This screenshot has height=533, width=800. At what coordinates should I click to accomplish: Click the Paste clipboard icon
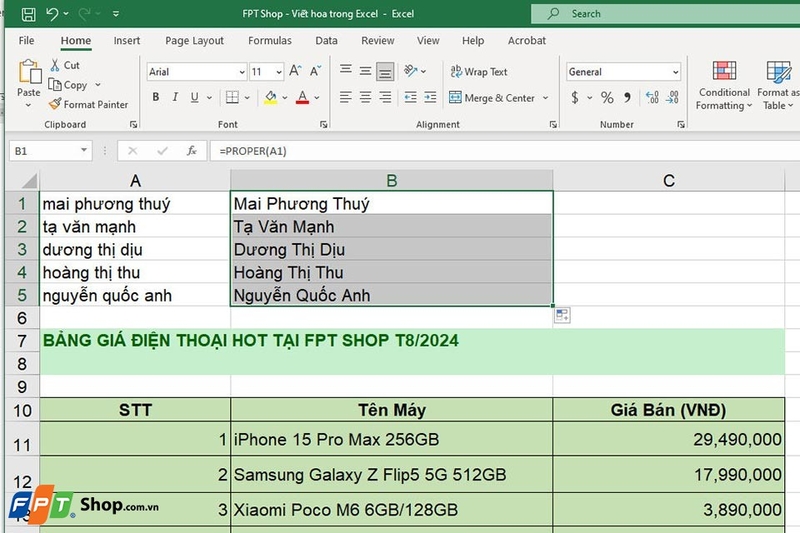[x=30, y=71]
